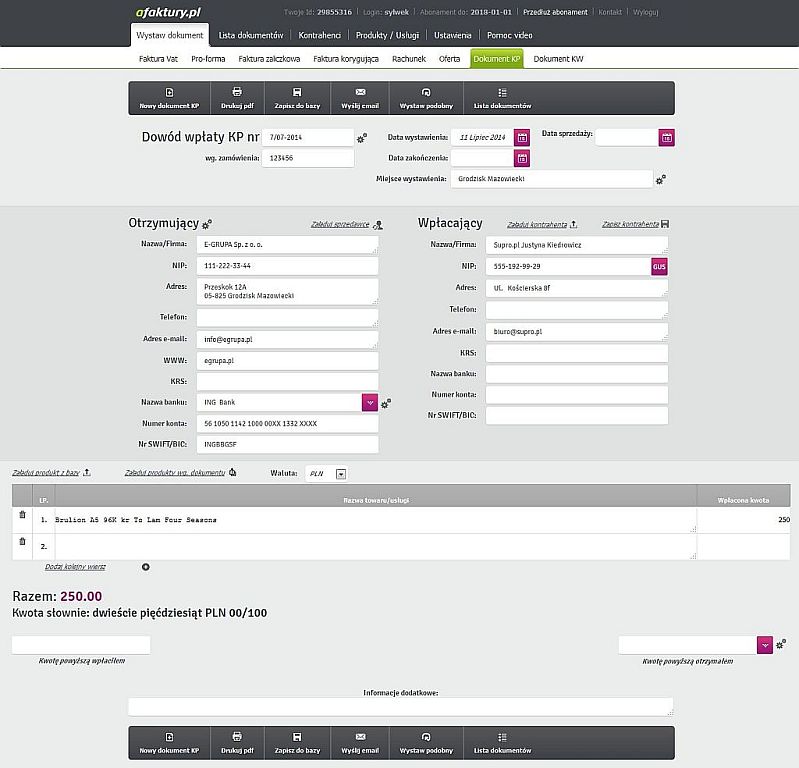Viewport: 799px width, 768px height.
Task: Click the Załaduj produkt z bazy link
Action: tap(47, 472)
